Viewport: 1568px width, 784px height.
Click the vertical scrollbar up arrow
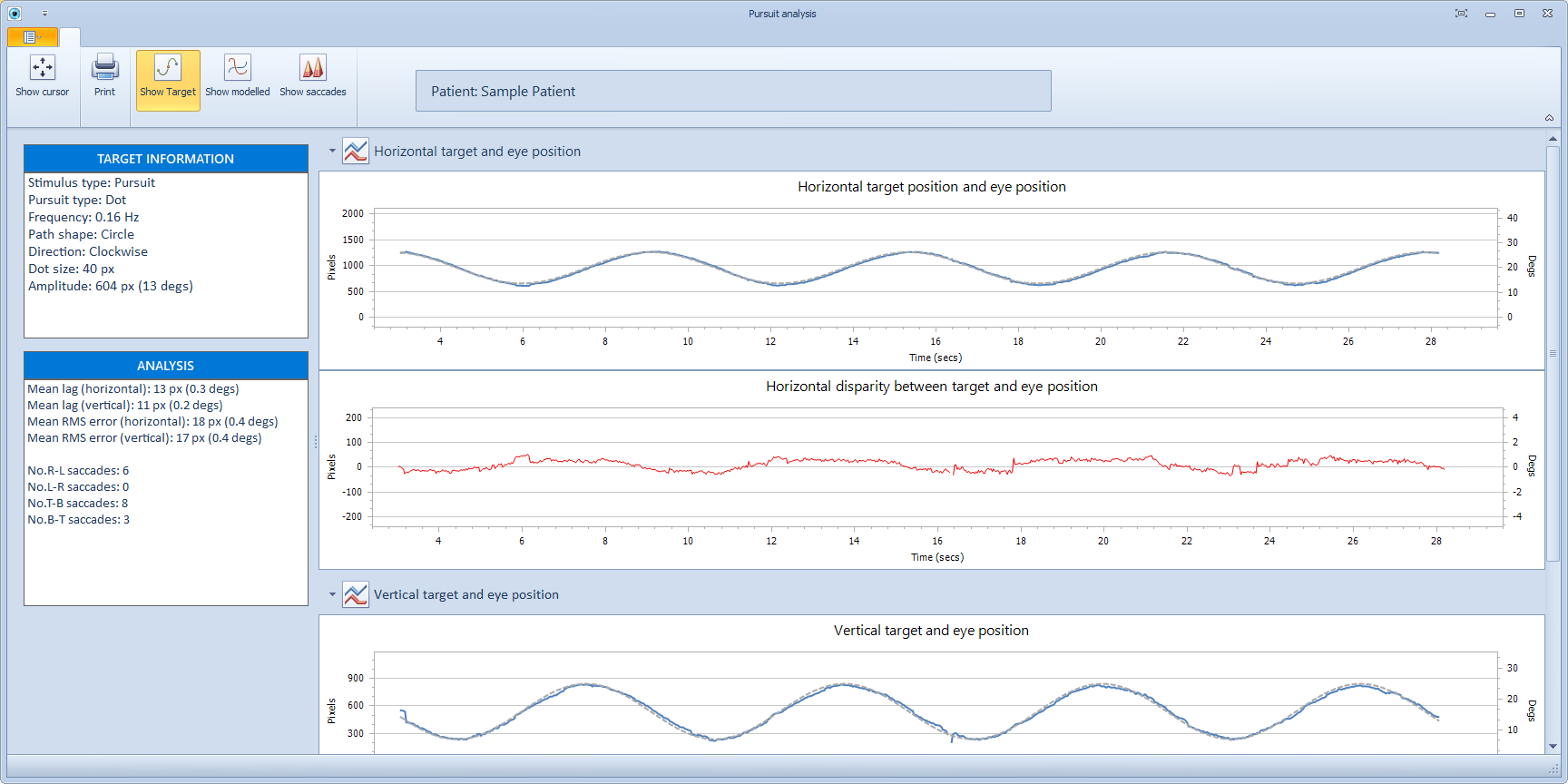(1553, 139)
